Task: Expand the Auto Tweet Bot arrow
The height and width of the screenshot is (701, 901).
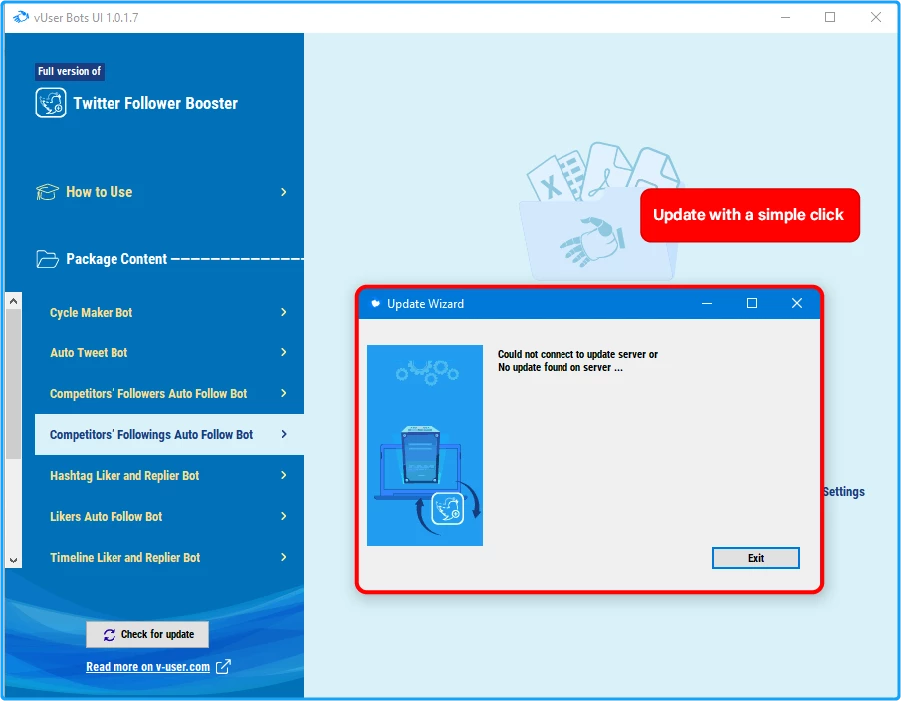Action: pyautogui.click(x=283, y=352)
